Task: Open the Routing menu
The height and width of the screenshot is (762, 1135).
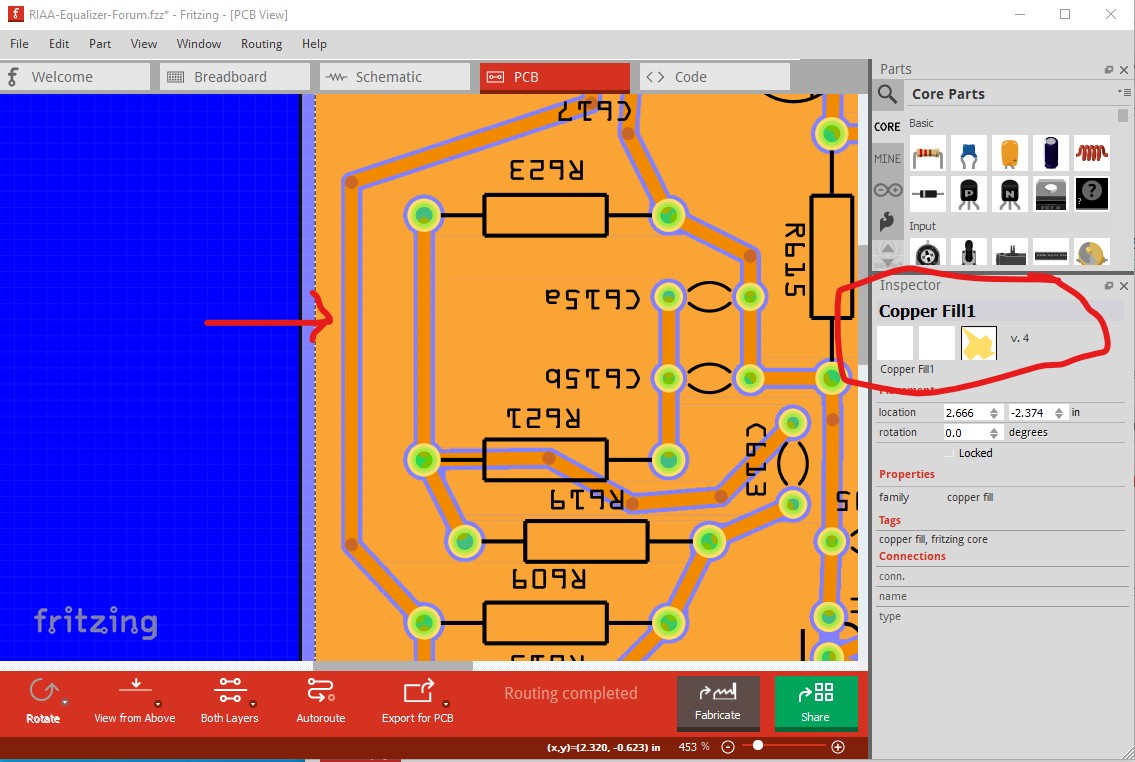Action: [261, 43]
